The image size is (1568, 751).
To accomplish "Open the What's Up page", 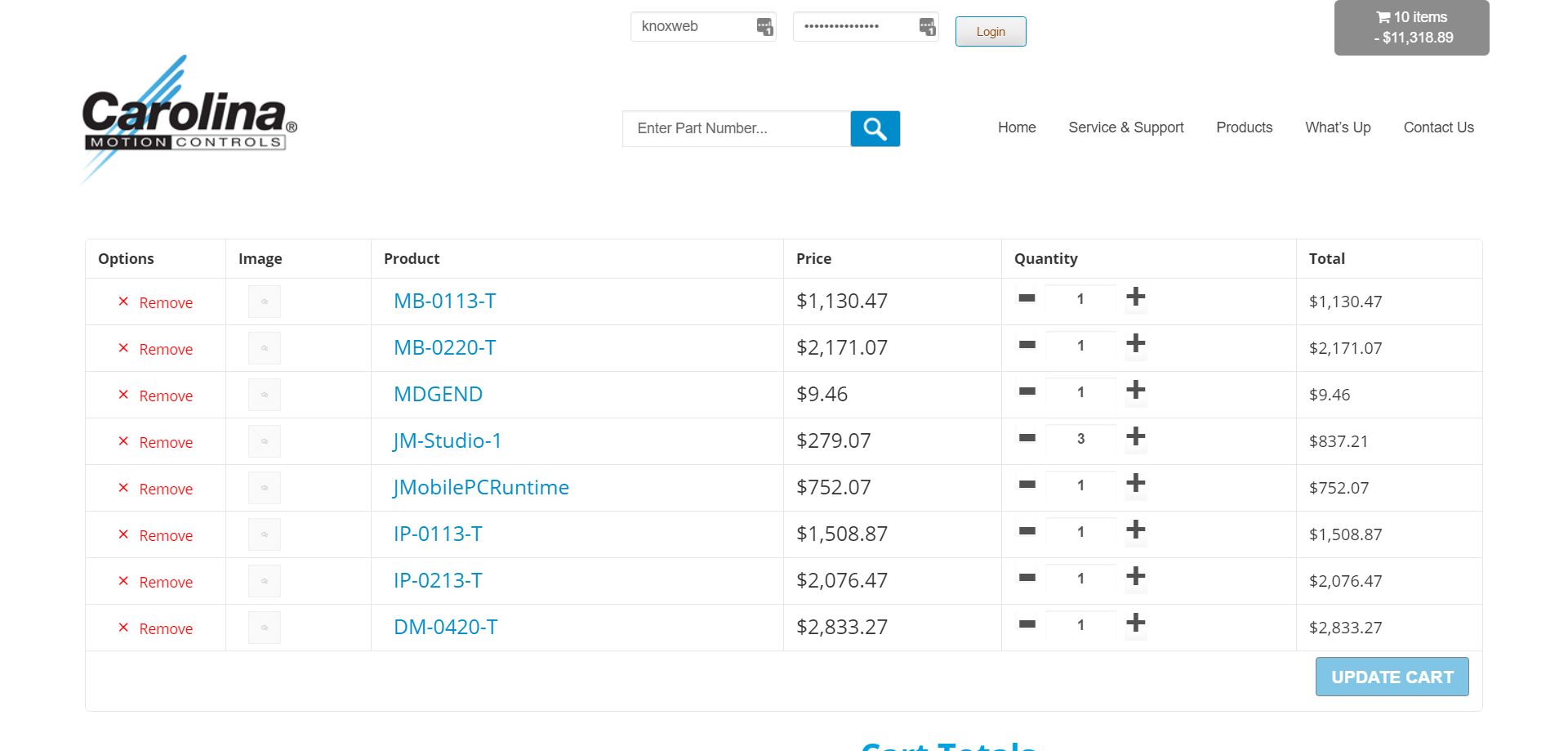I will [x=1338, y=127].
